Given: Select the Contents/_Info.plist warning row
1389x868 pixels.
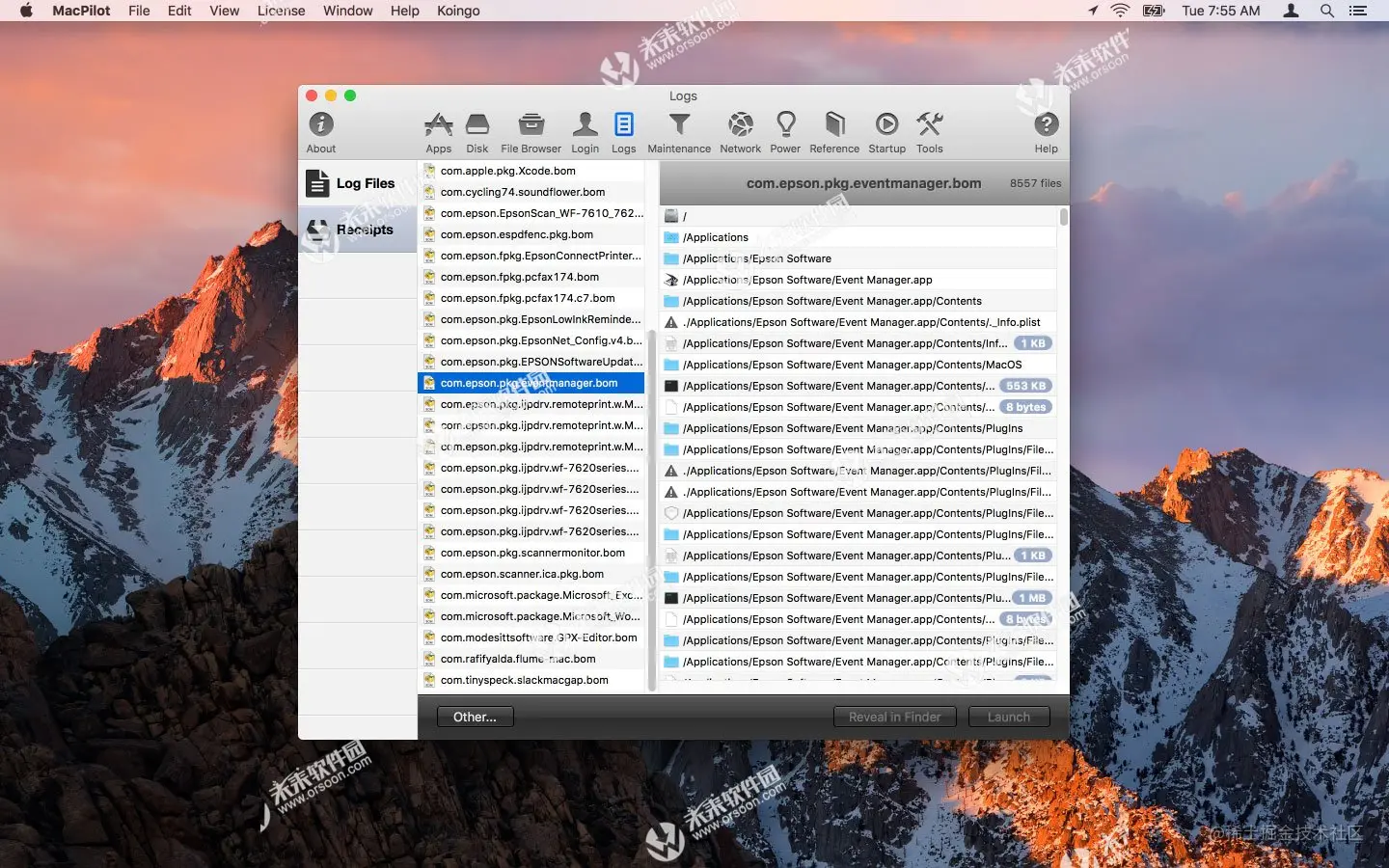Looking at the screenshot, I should [x=858, y=322].
